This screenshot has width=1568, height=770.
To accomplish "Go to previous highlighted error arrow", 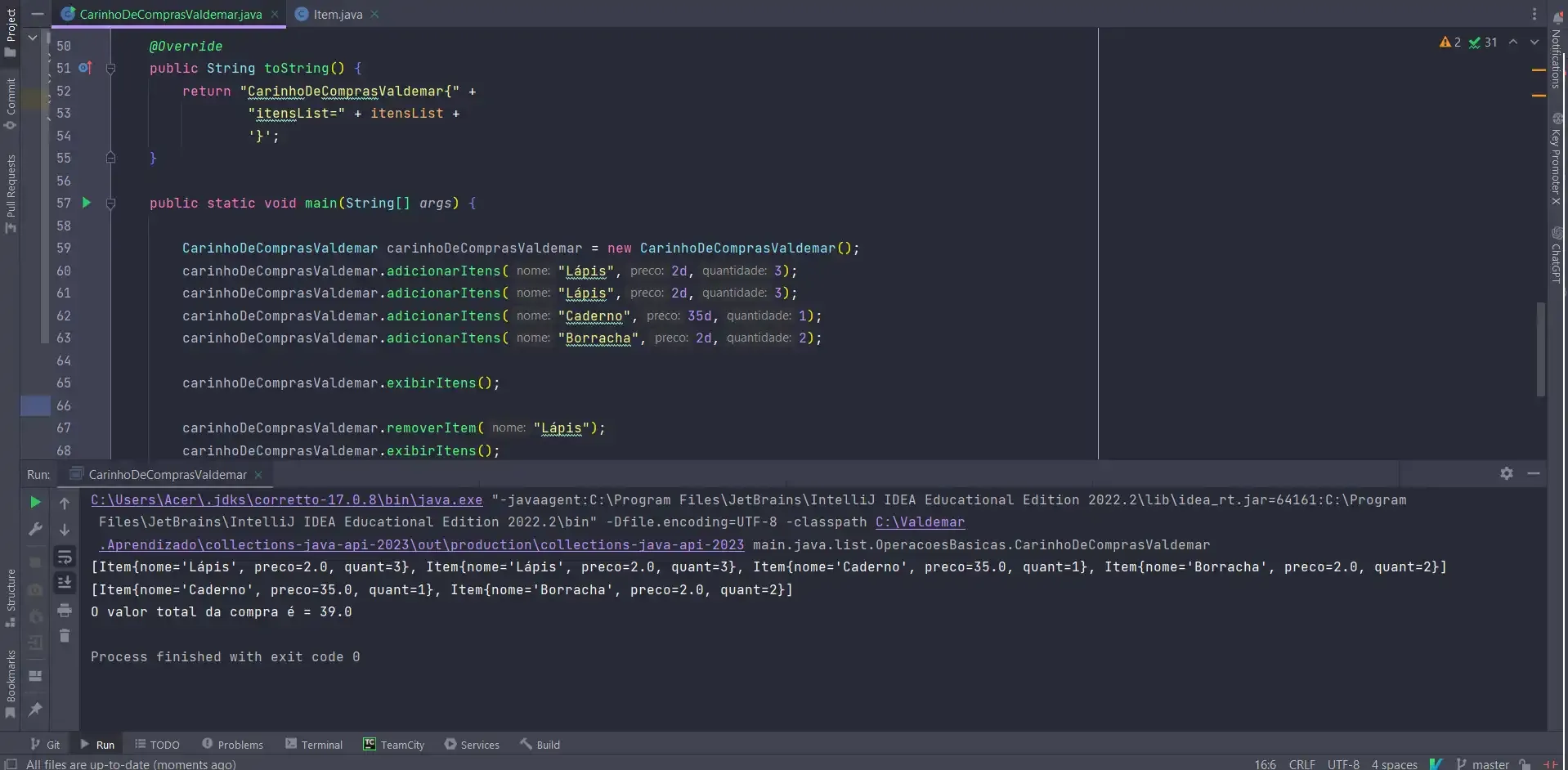I will click(1513, 43).
